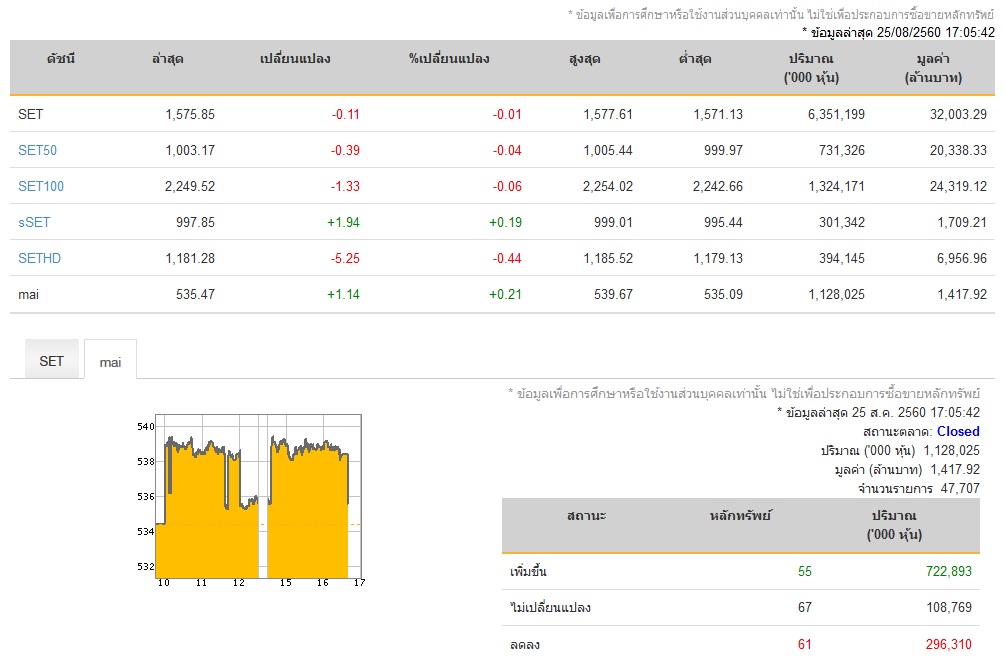Click the มูลค่า (ล้านบาท) column header
The width and height of the screenshot is (1005, 658).
point(933,68)
